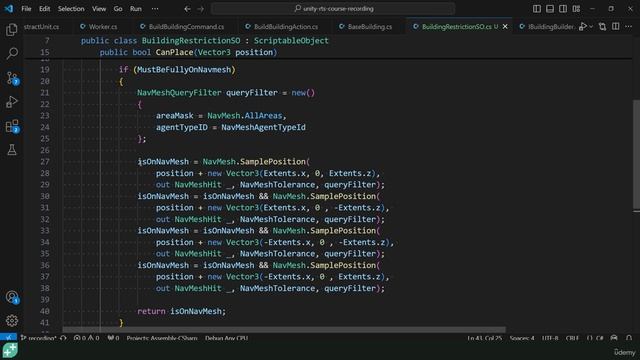Switch to the BuildBuildingCommand.cs tab
This screenshot has height=360, width=640.
[182, 27]
